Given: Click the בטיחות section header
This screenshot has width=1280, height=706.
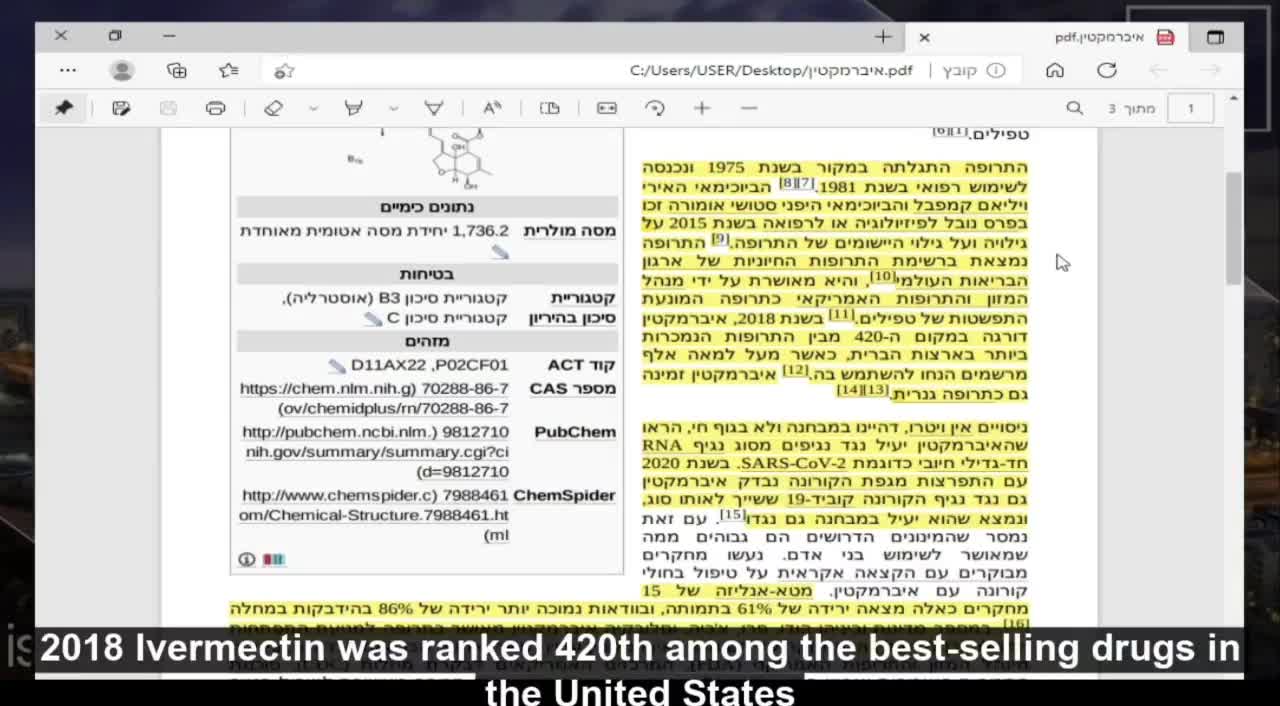Looking at the screenshot, I should (x=428, y=274).
